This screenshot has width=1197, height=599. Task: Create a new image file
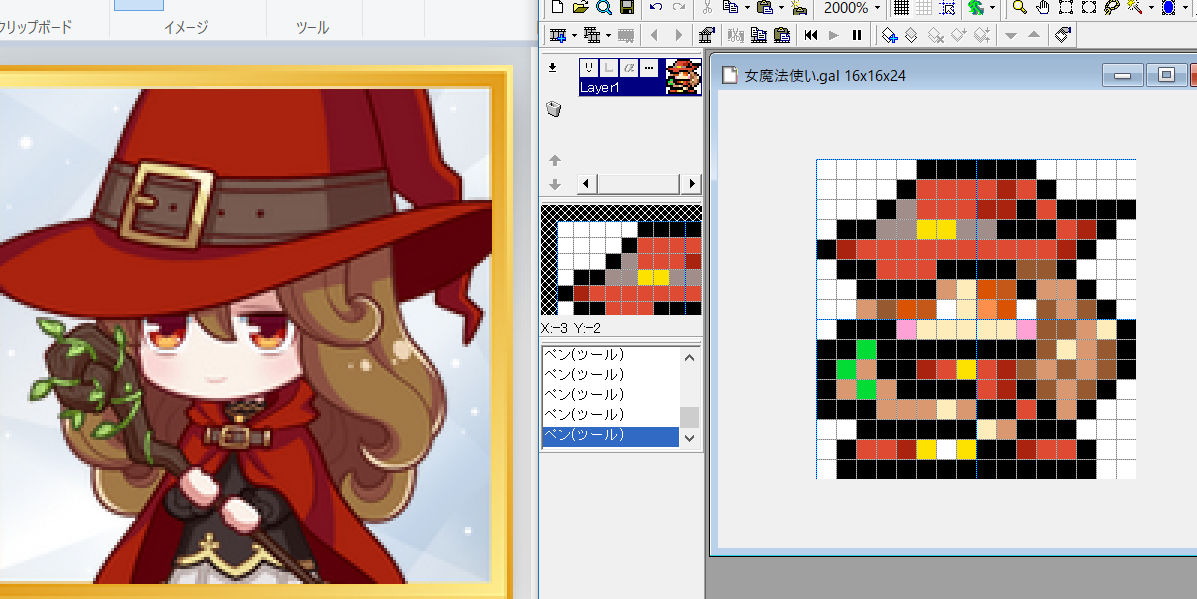tap(558, 8)
